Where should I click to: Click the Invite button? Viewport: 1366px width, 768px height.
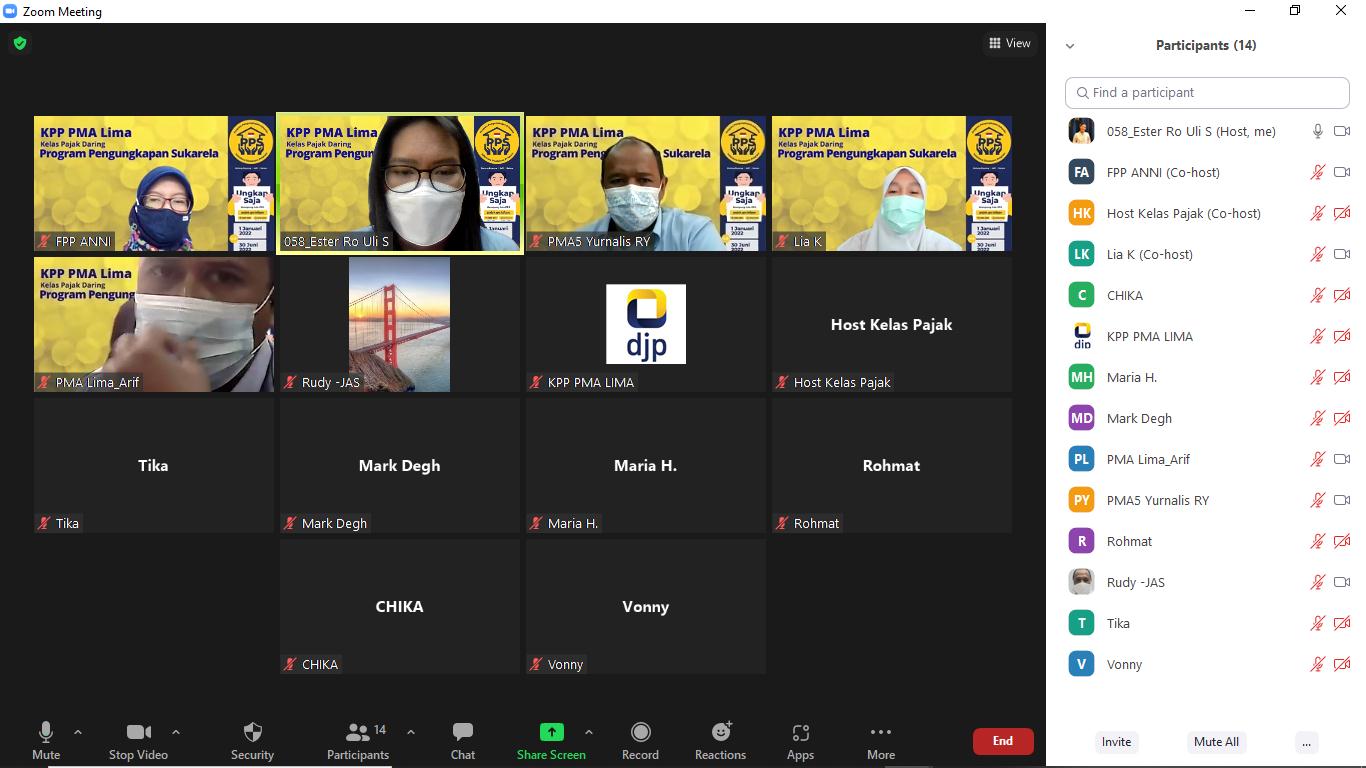[1116, 742]
